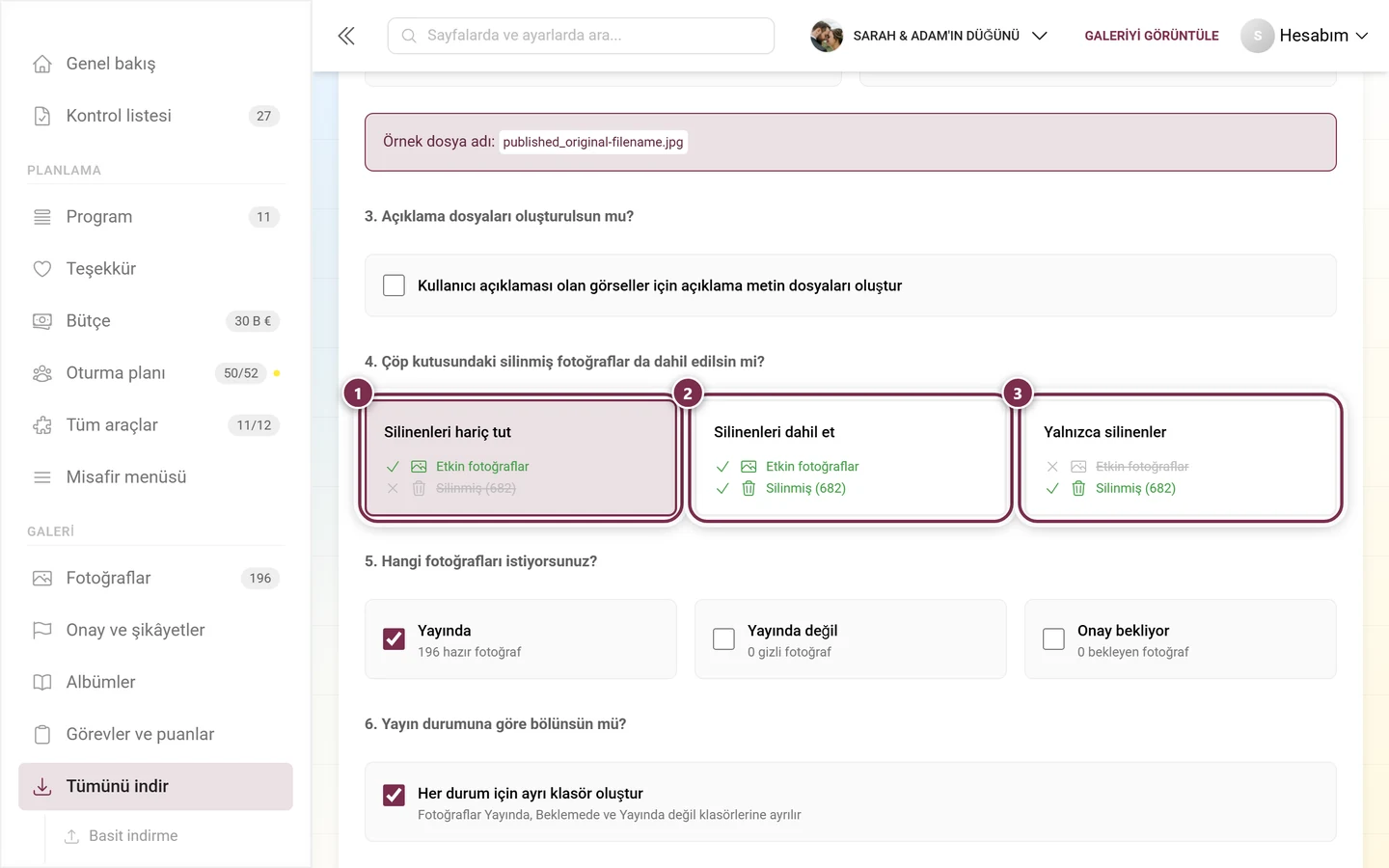Screen dimensions: 1389x868
Task: Click the heart icon beside Teşekkür
Action: tap(42, 269)
